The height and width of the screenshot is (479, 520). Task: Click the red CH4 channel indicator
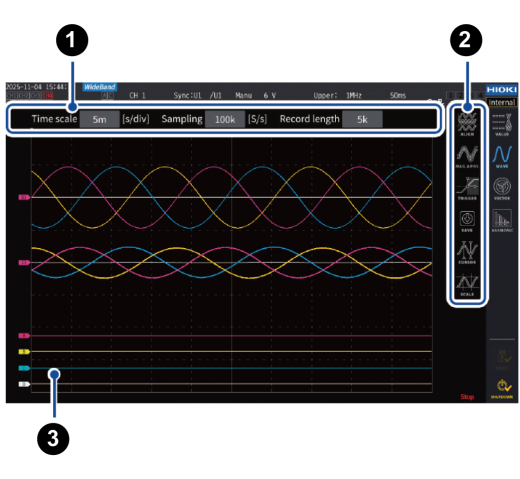pos(48,96)
